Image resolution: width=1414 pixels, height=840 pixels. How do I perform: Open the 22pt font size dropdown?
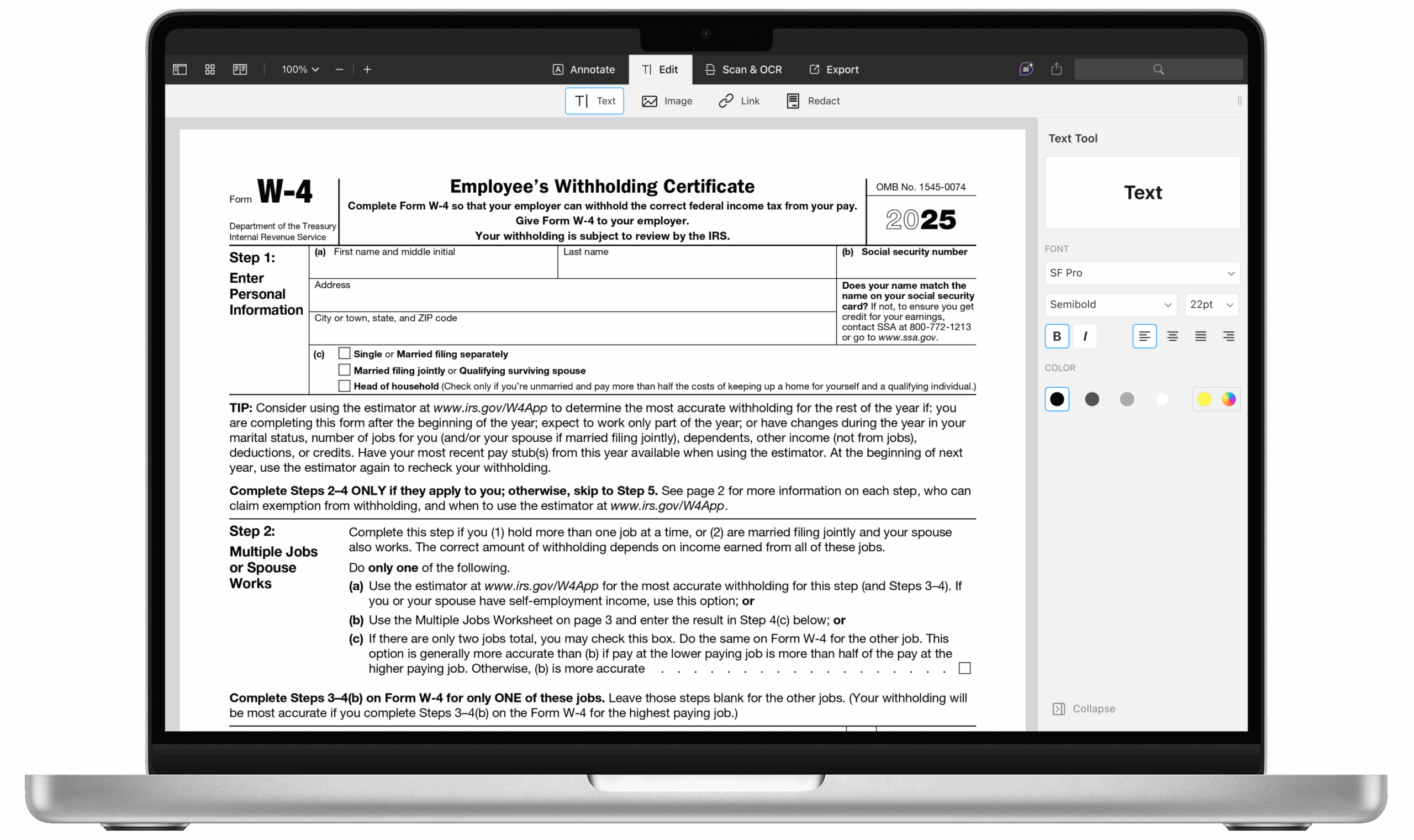(1211, 304)
